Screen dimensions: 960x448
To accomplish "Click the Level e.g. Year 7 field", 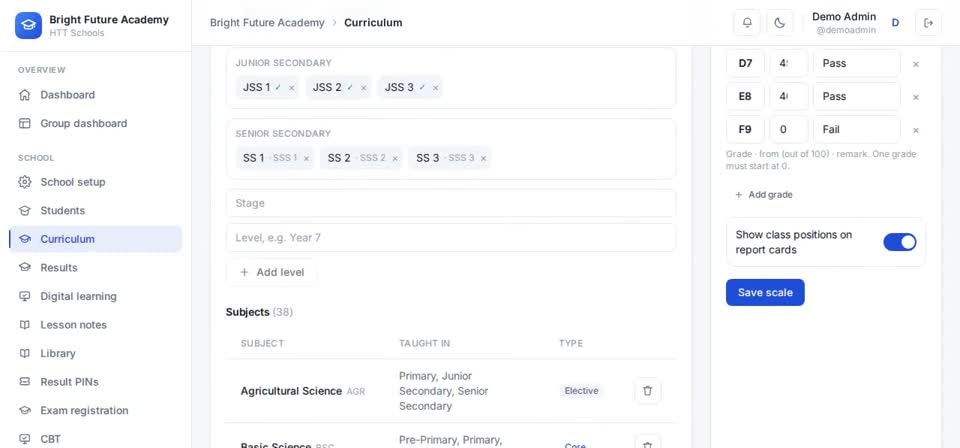I will [x=451, y=237].
